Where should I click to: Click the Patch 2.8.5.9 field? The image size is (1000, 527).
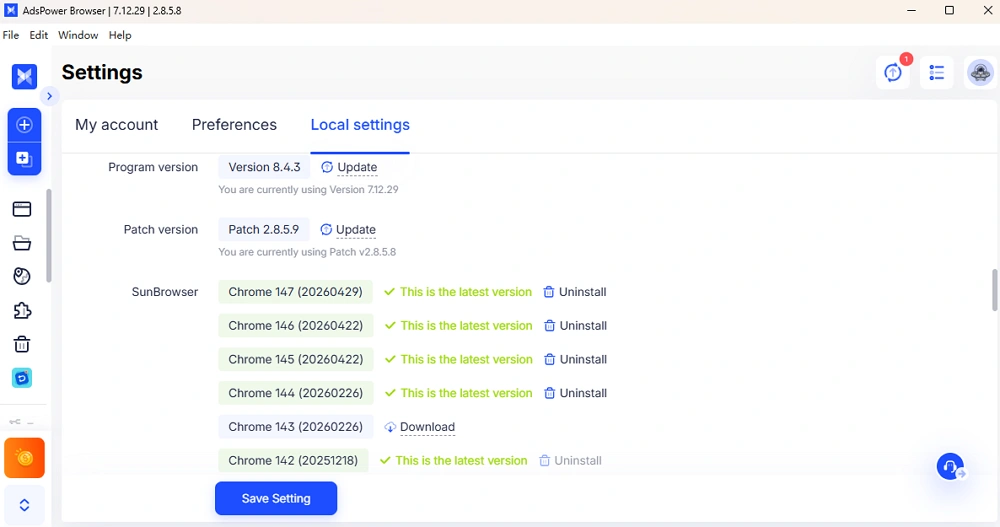tap(263, 230)
